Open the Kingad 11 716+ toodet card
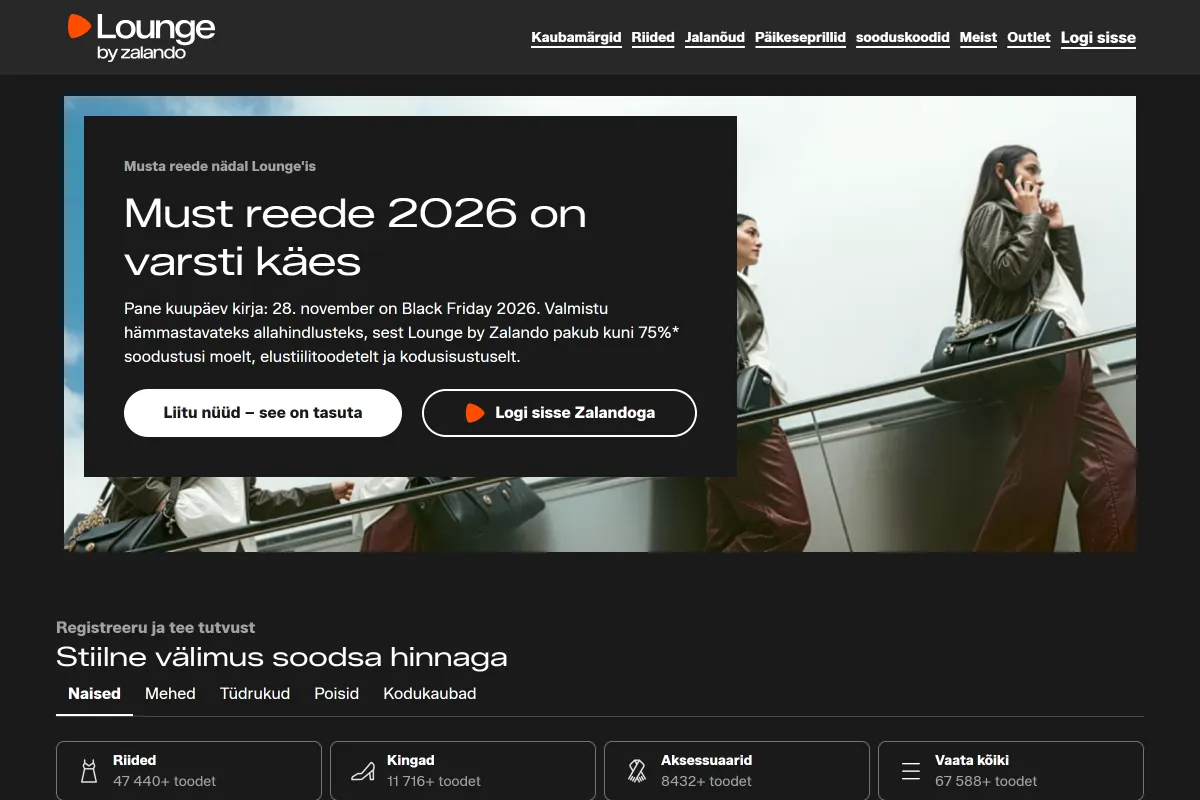The image size is (1200, 800). pyautogui.click(x=463, y=771)
